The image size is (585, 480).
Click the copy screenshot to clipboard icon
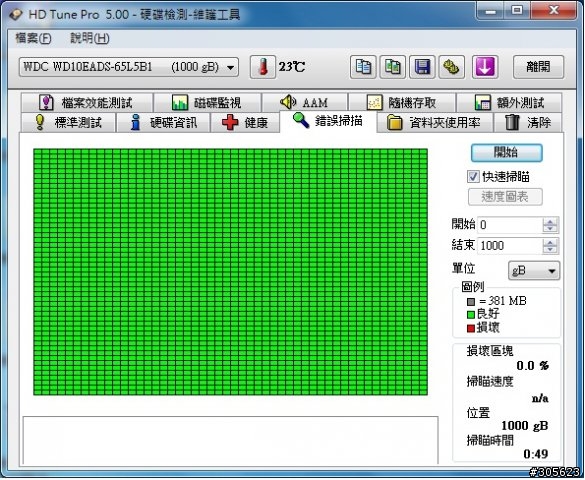392,68
